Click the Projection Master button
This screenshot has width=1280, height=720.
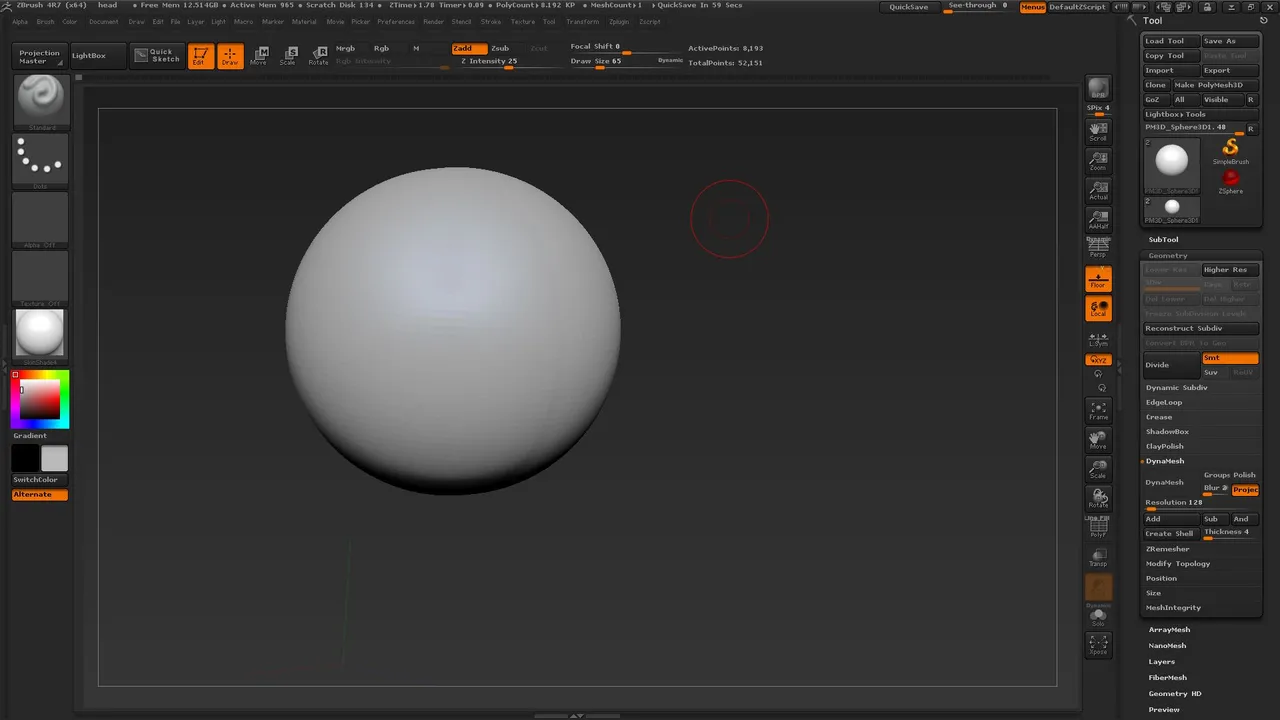pos(40,56)
